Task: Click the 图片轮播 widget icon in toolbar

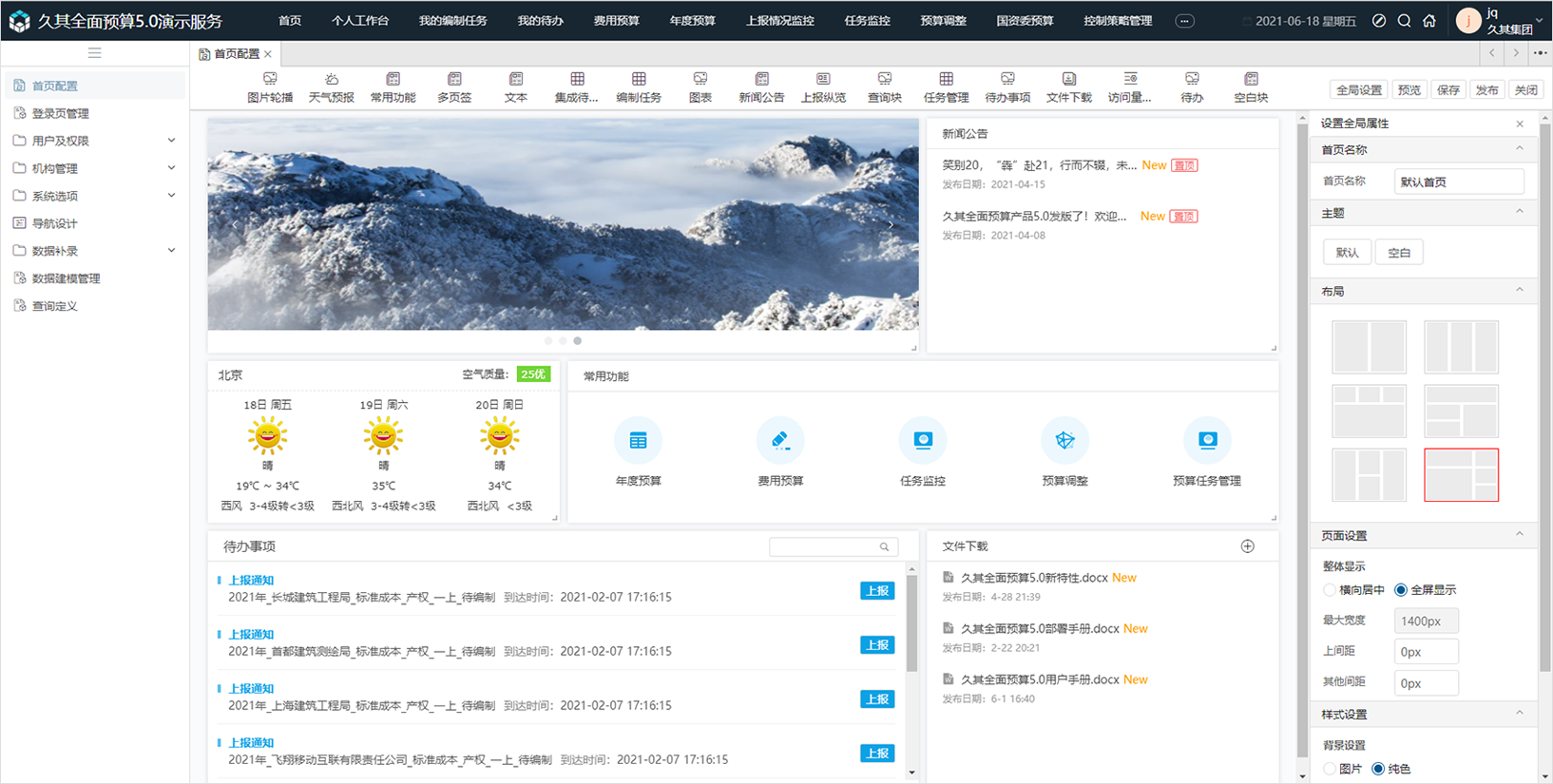Action: 270,80
